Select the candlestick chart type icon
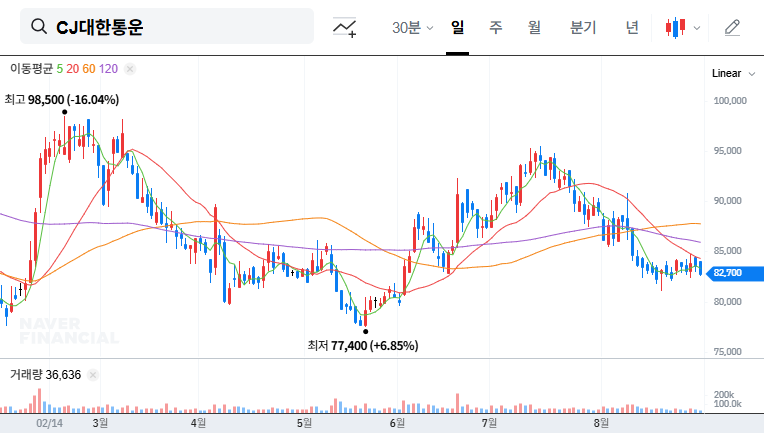The image size is (764, 433). [675, 27]
